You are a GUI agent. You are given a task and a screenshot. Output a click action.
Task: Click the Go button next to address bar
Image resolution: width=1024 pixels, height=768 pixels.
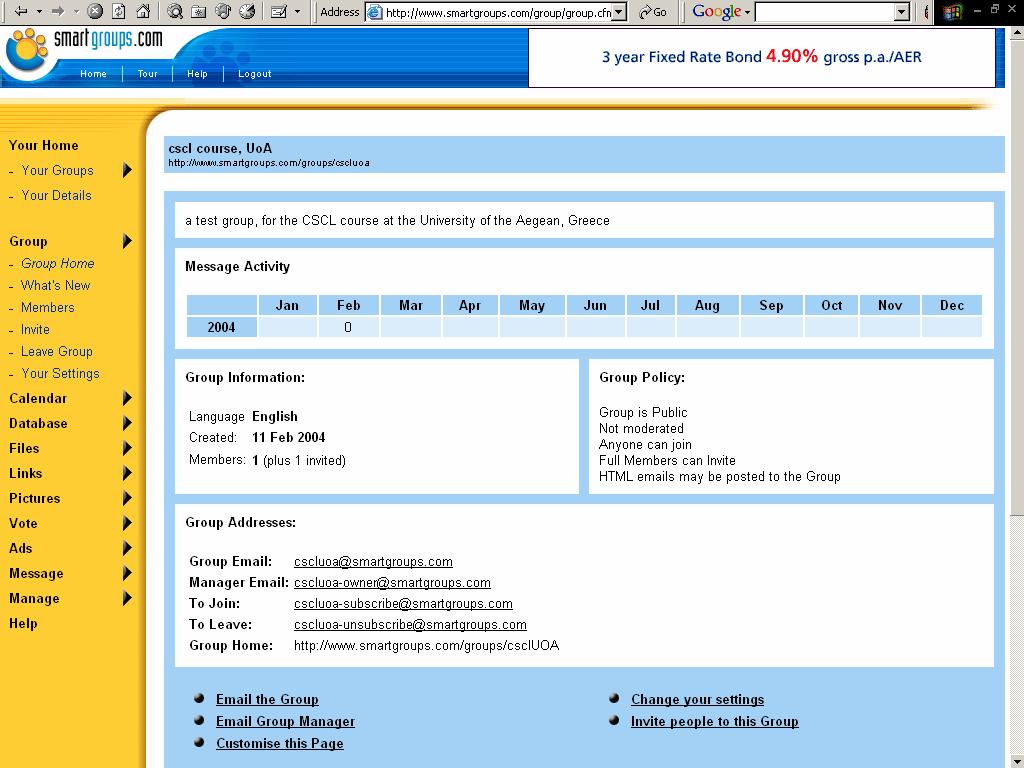pos(652,12)
